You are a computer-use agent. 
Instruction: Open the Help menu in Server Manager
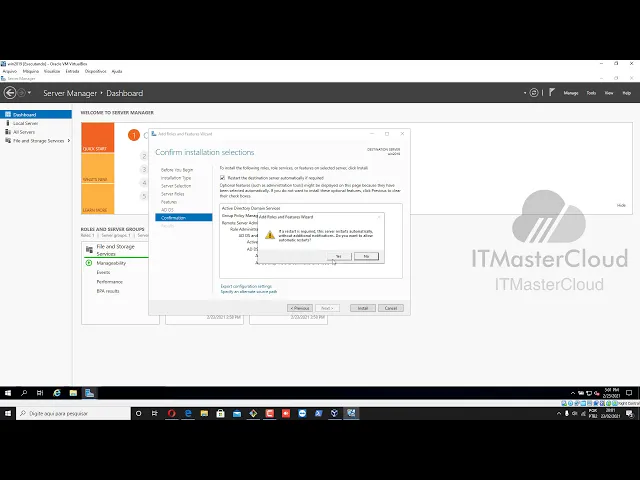[627, 93]
